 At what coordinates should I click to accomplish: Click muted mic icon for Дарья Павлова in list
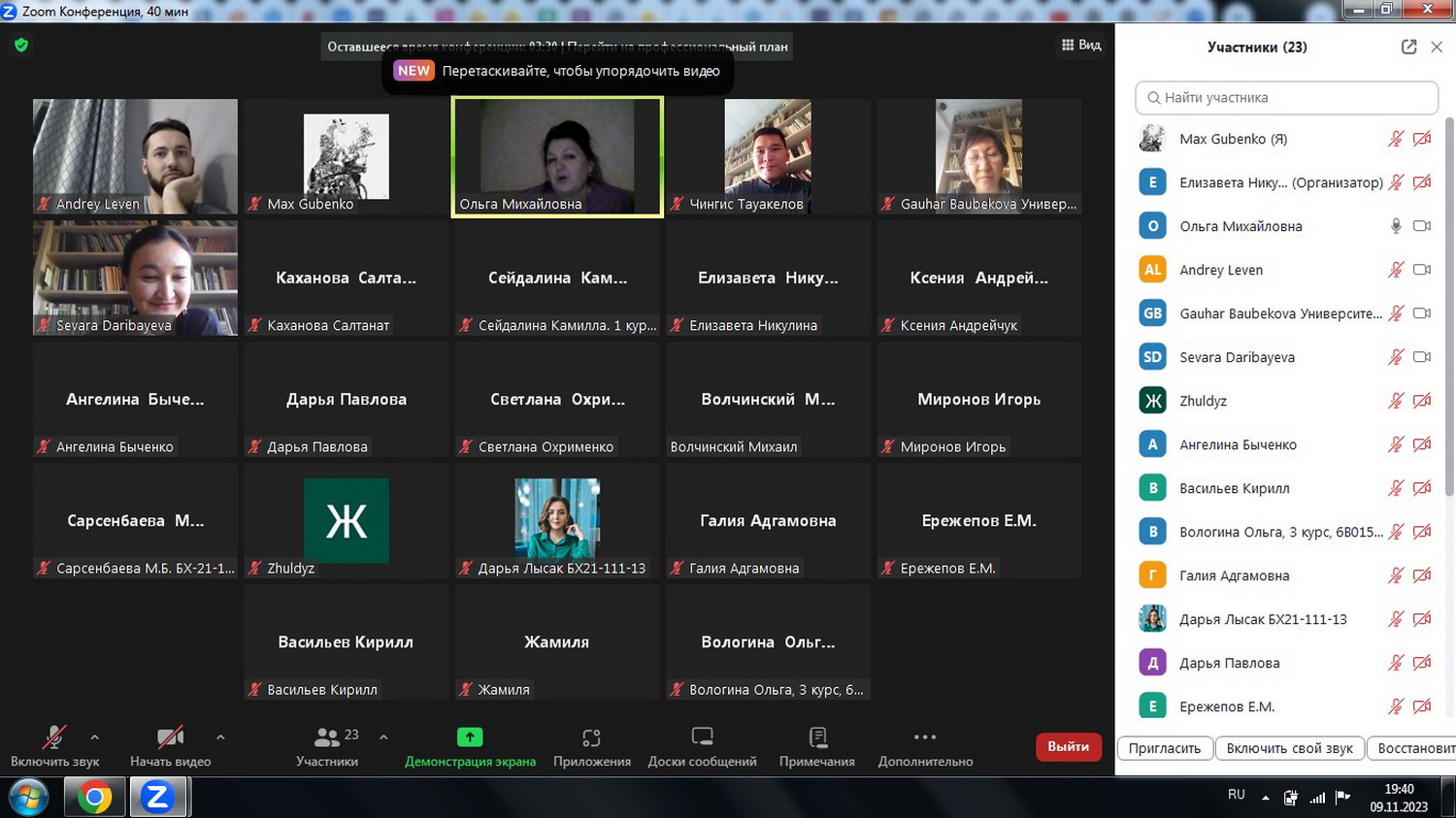(1396, 663)
